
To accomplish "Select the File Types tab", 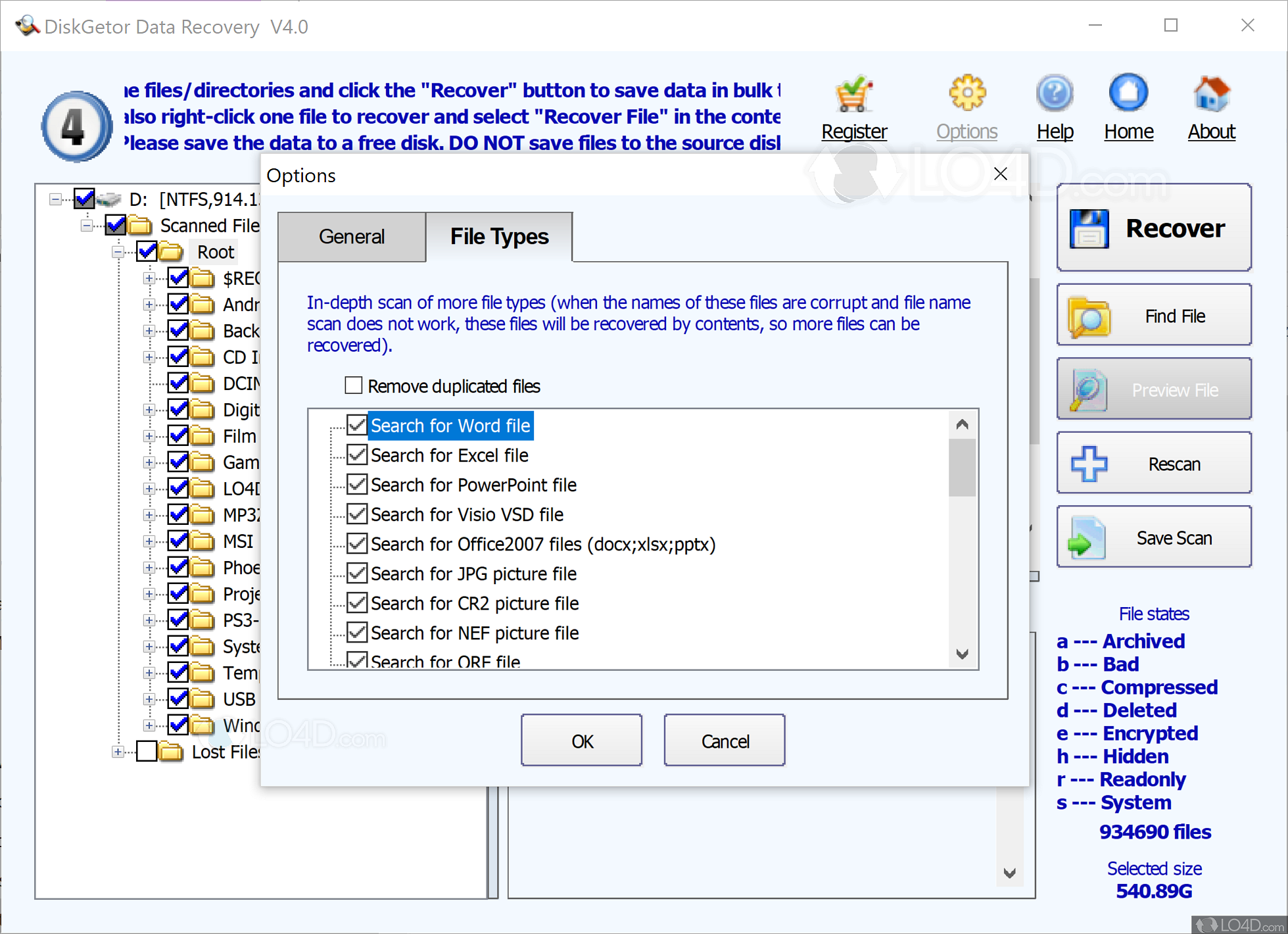I will [x=499, y=237].
